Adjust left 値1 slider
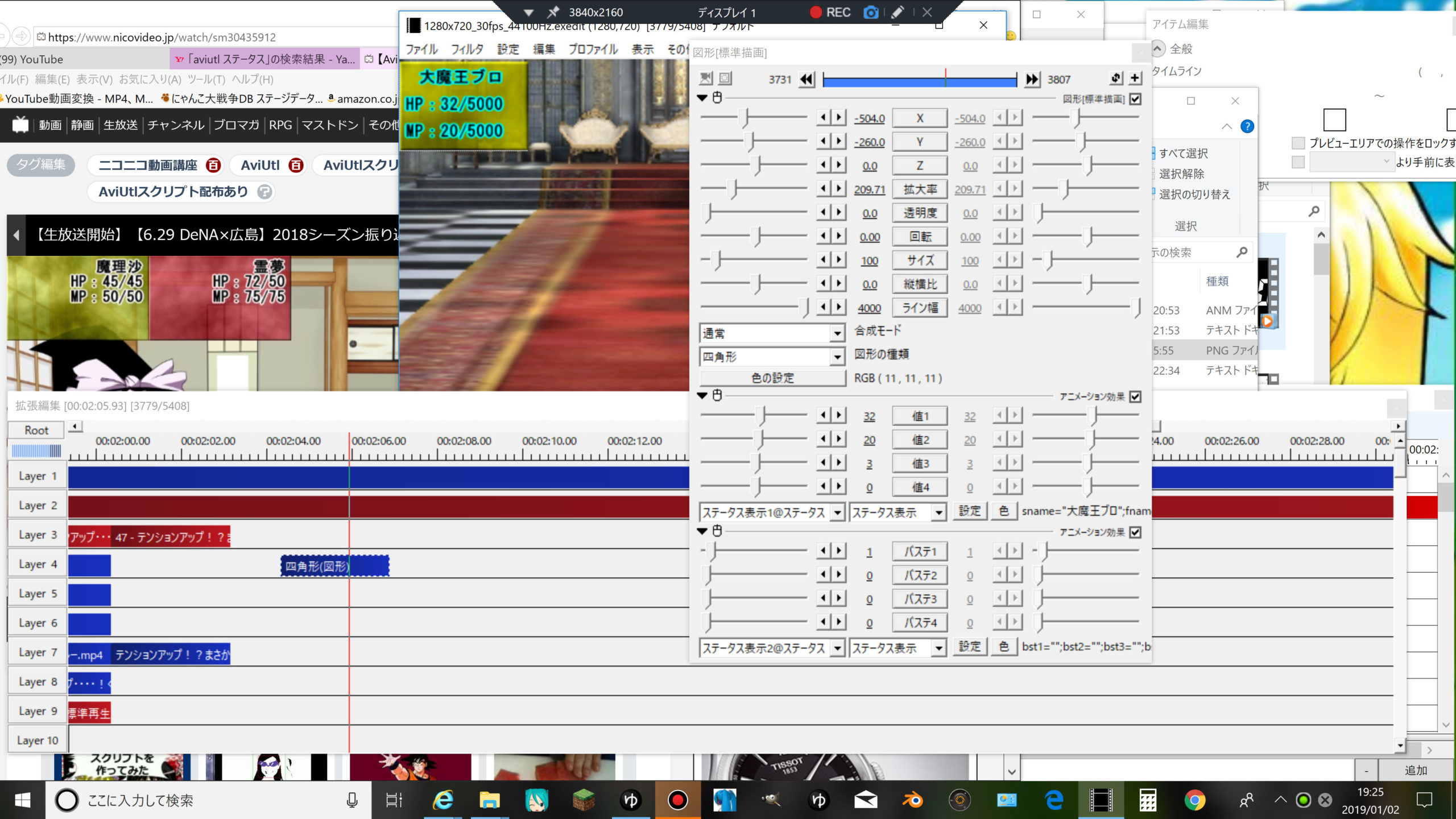This screenshot has height=819, width=1456. (754, 416)
